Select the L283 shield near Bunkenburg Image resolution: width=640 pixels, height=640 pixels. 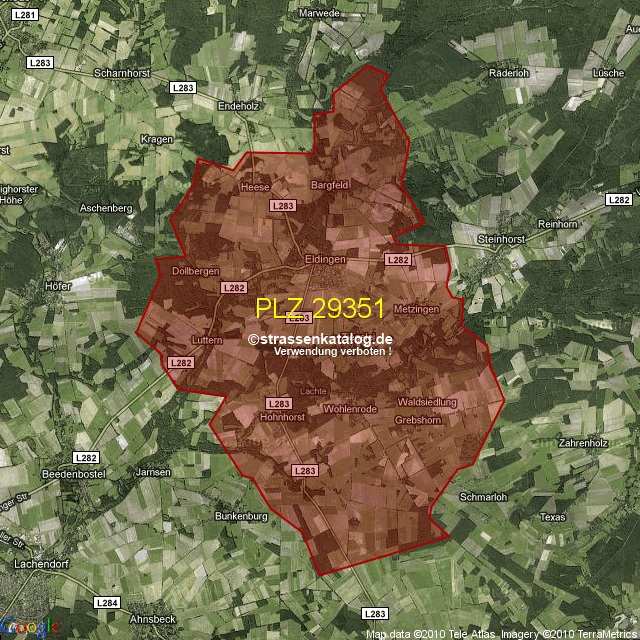(304, 469)
